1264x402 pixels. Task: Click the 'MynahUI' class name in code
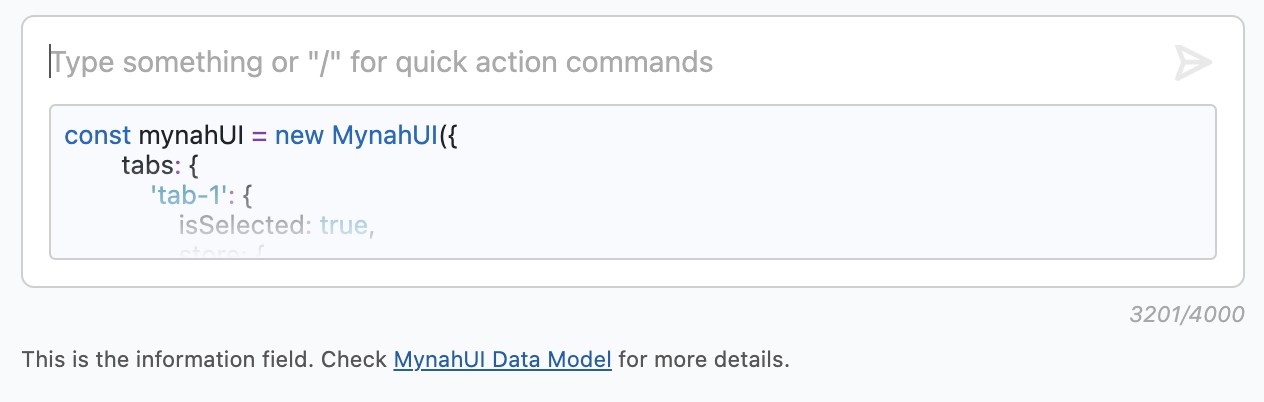pyautogui.click(x=385, y=135)
